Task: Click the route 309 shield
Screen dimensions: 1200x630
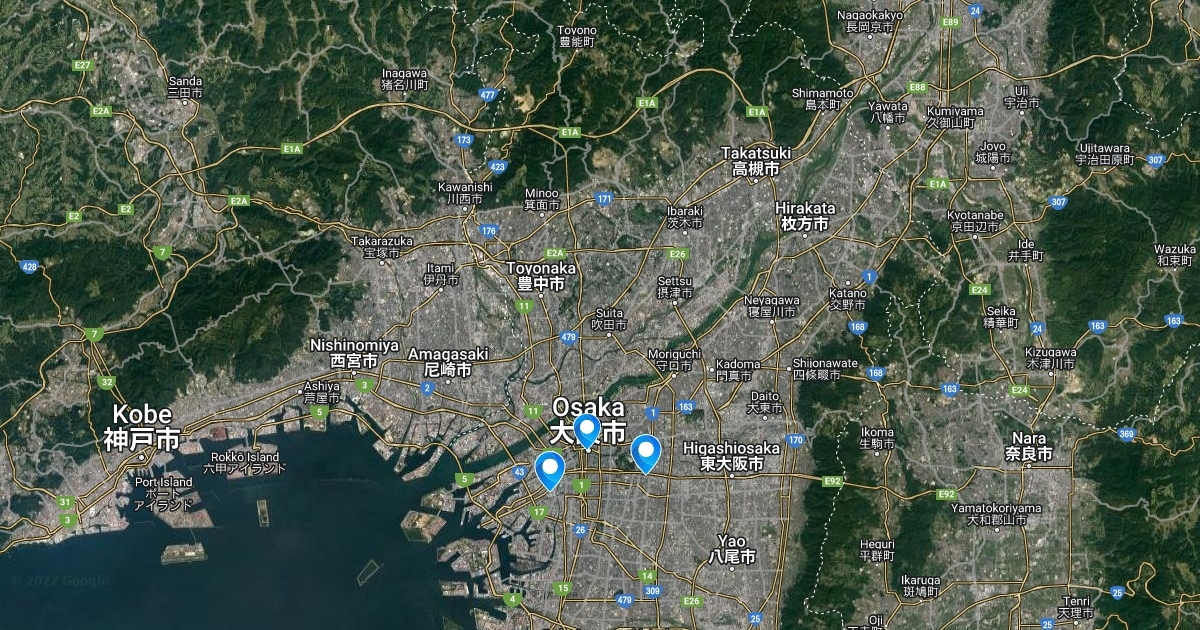Action: (653, 591)
